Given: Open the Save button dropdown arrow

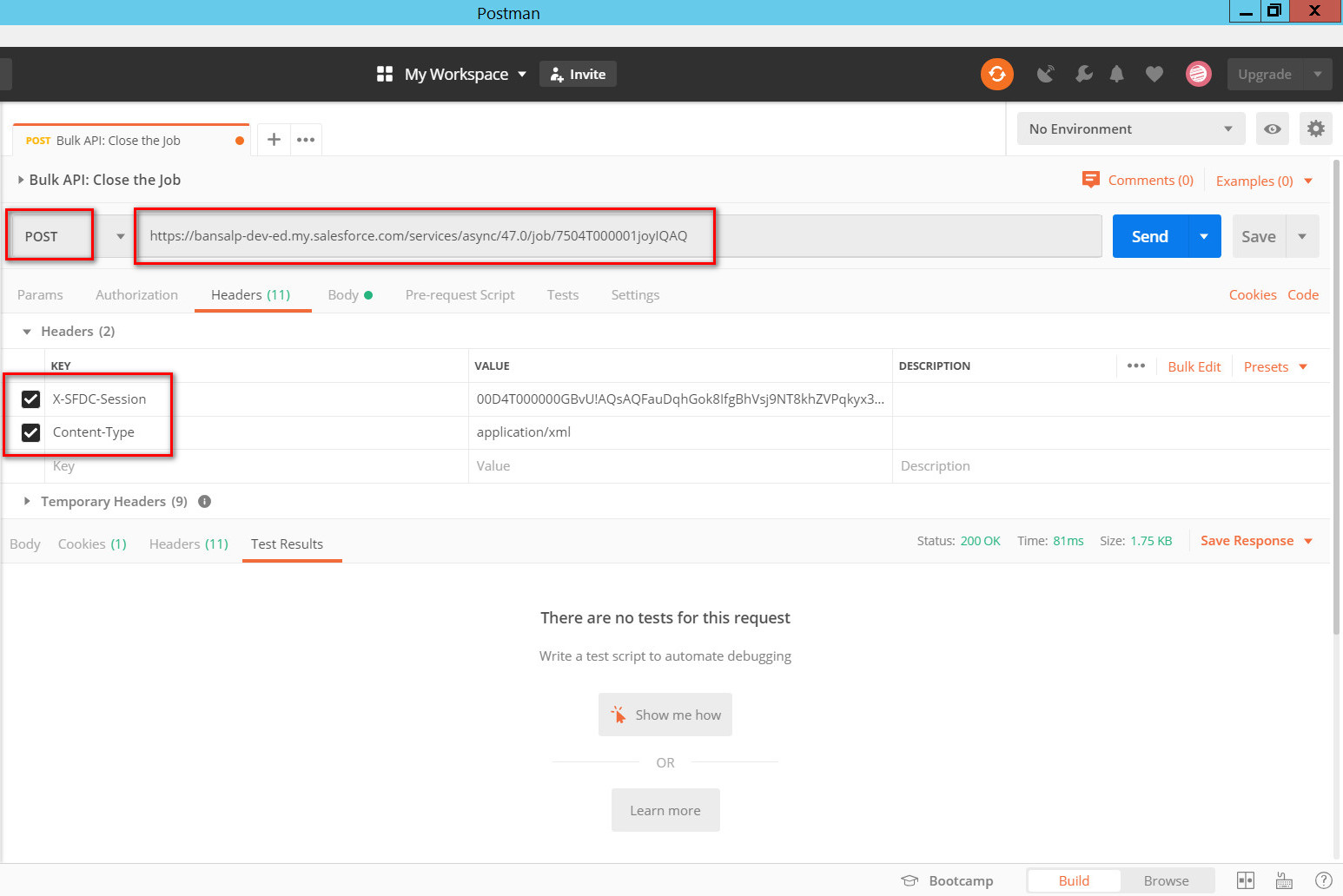Looking at the screenshot, I should (x=1302, y=236).
